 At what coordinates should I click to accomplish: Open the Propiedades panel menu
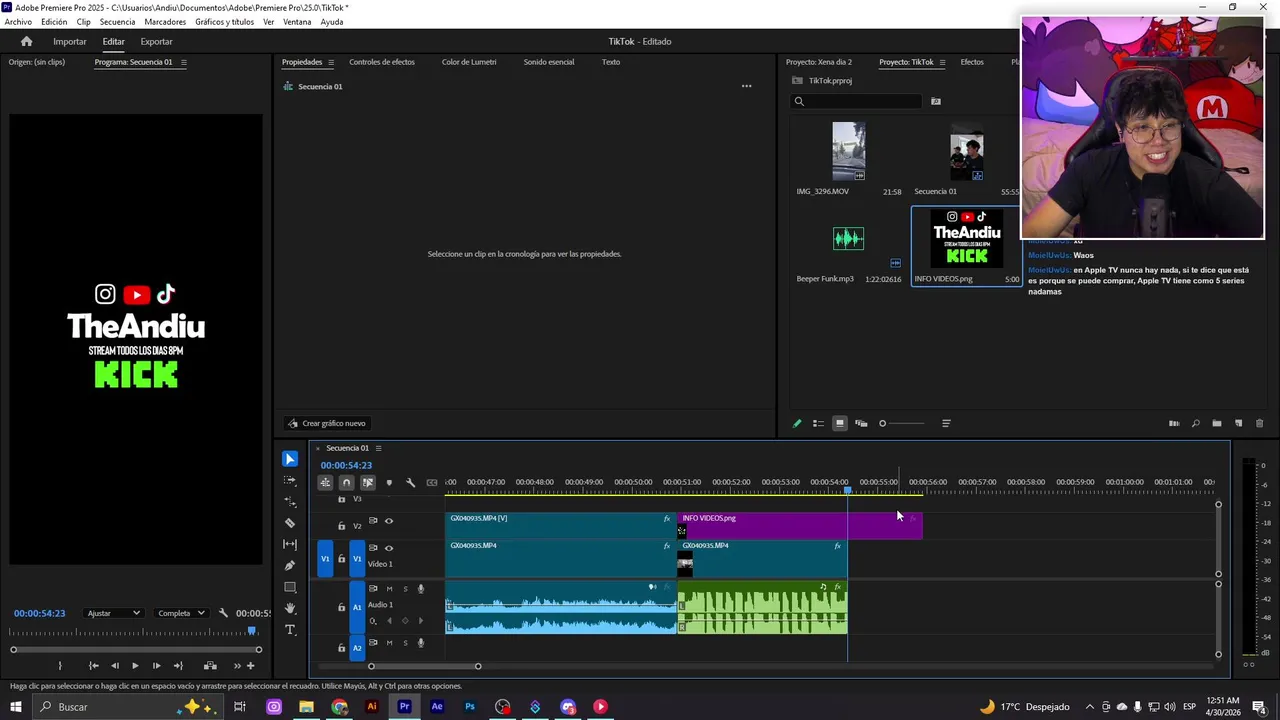tap(331, 62)
